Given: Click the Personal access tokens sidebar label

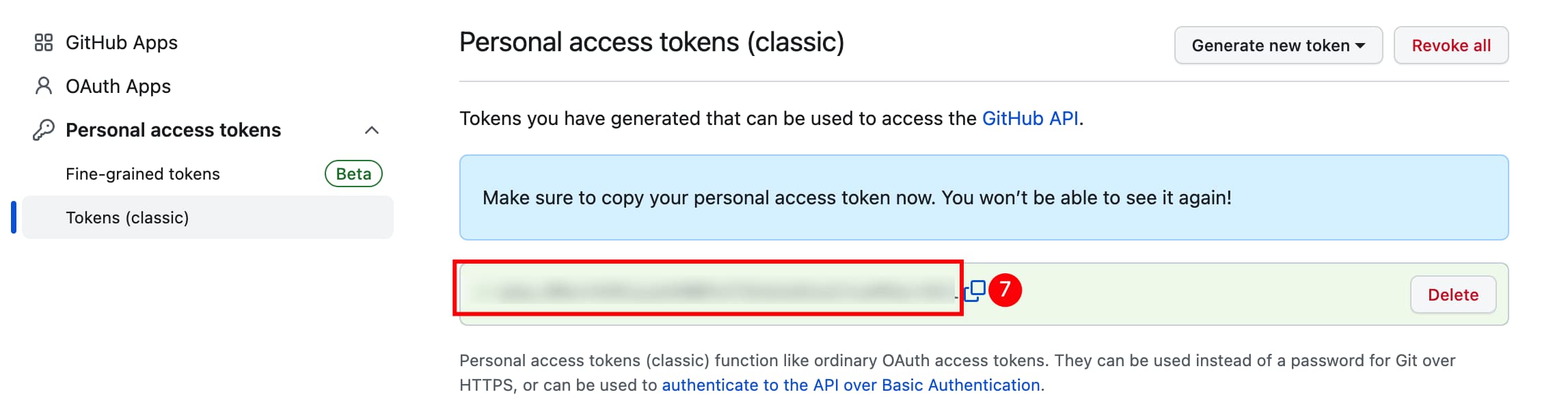Looking at the screenshot, I should coord(173,130).
